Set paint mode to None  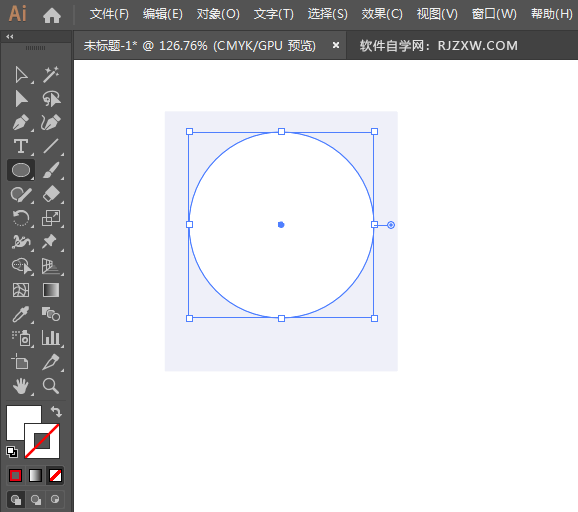click(x=55, y=476)
